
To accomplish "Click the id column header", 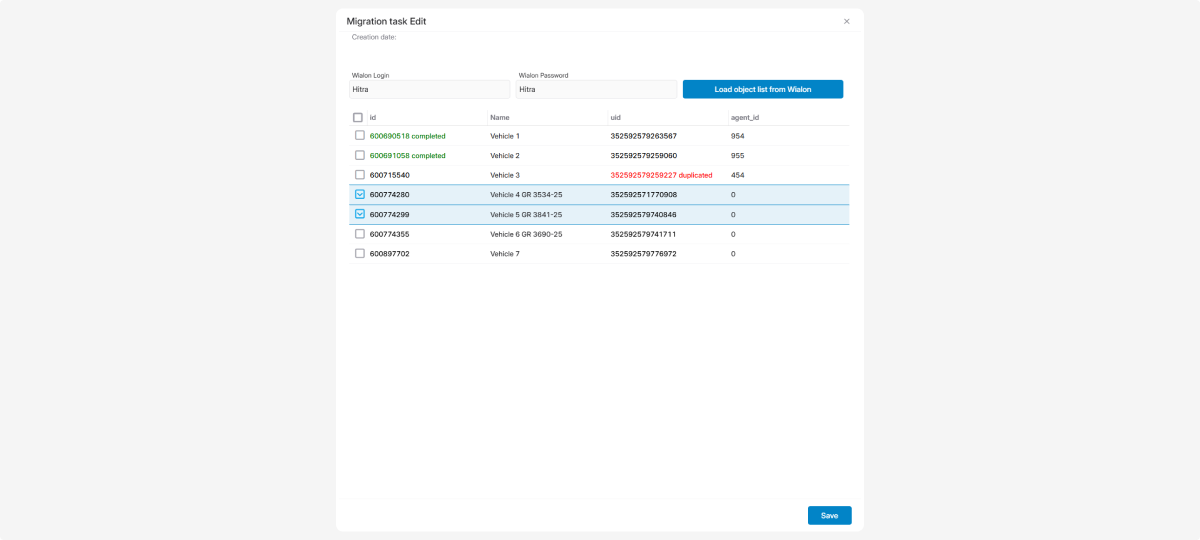I will click(x=373, y=118).
